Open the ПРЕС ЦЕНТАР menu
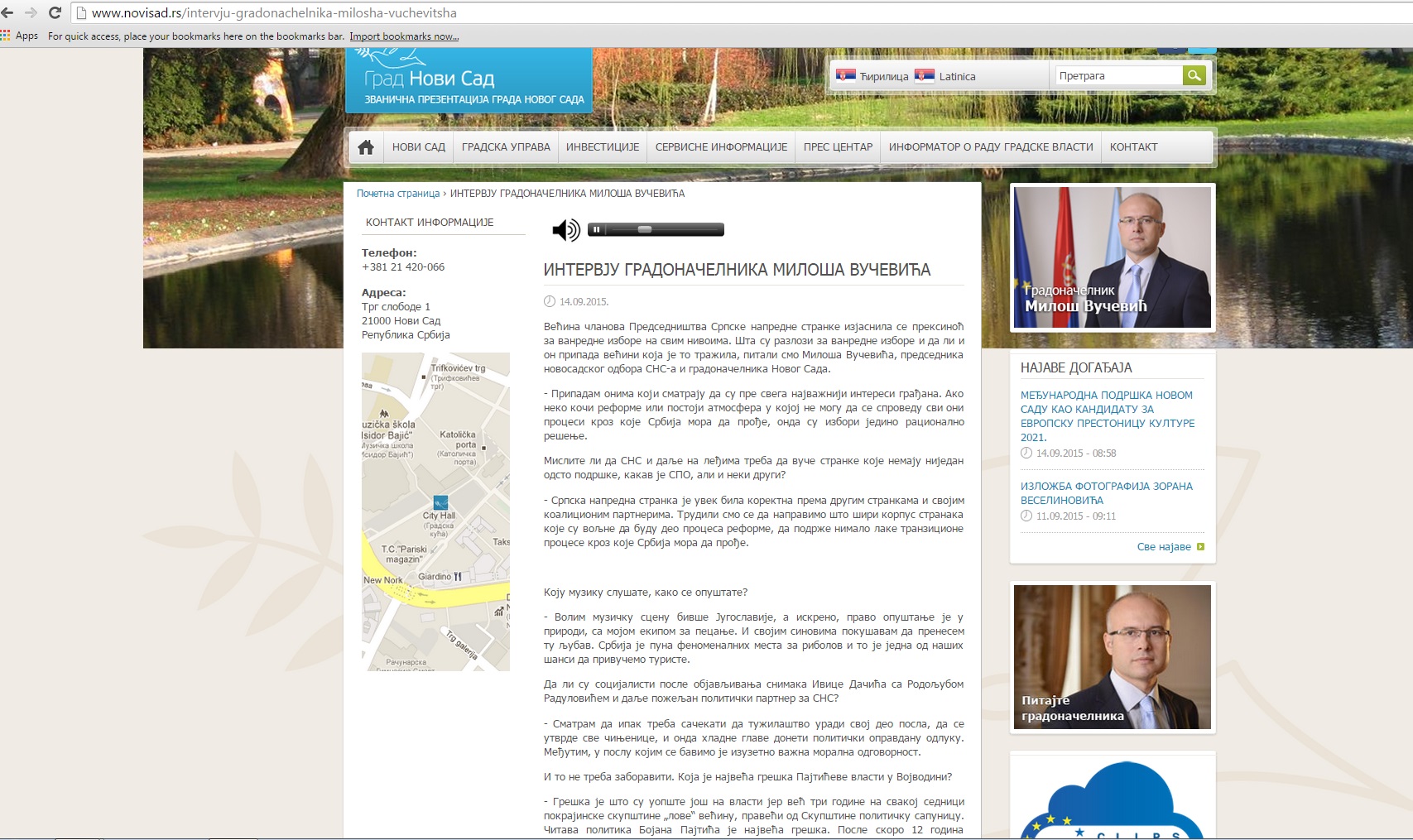 tap(838, 147)
